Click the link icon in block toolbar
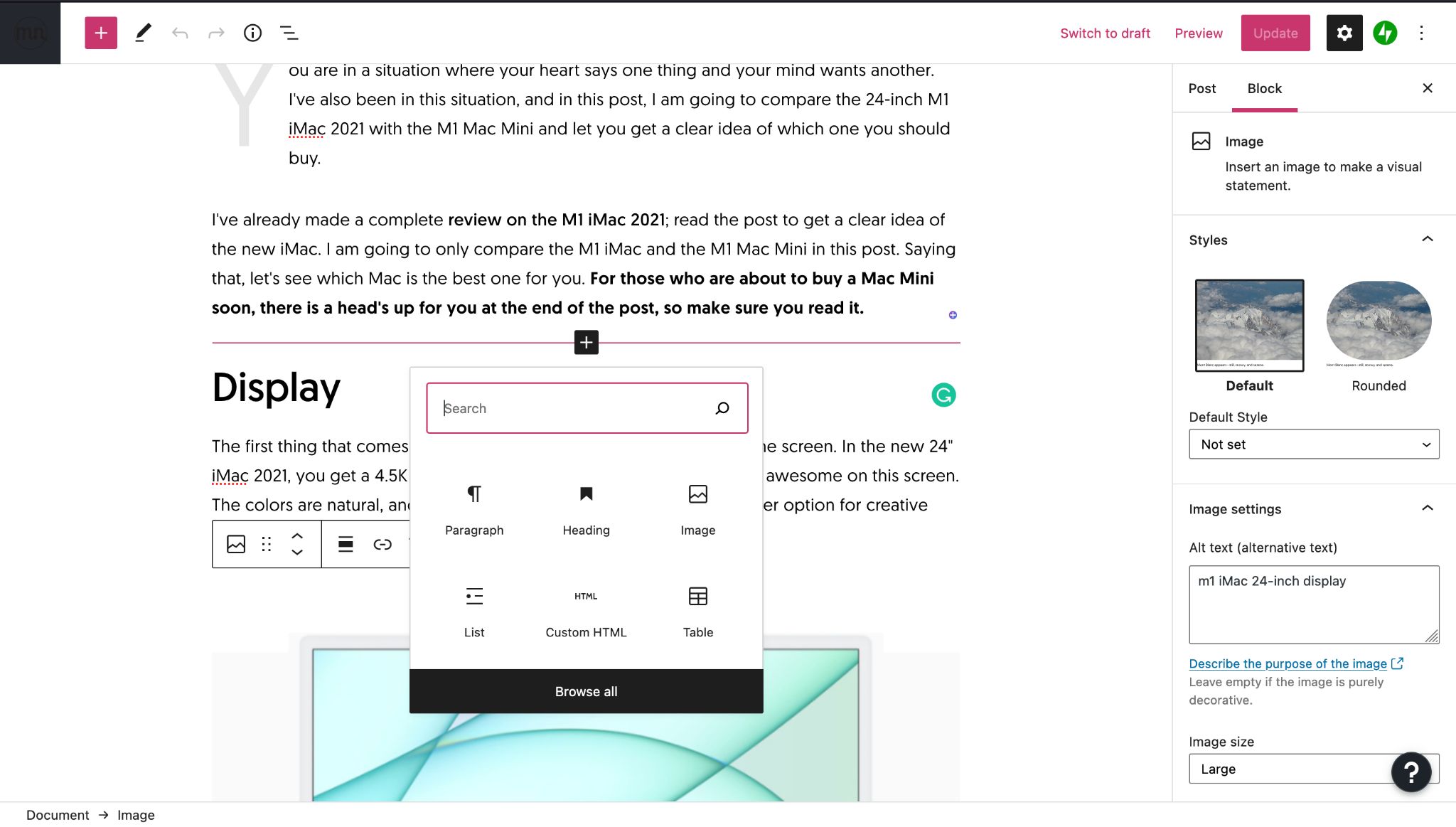Screen dimensions: 1456x827 [382, 544]
